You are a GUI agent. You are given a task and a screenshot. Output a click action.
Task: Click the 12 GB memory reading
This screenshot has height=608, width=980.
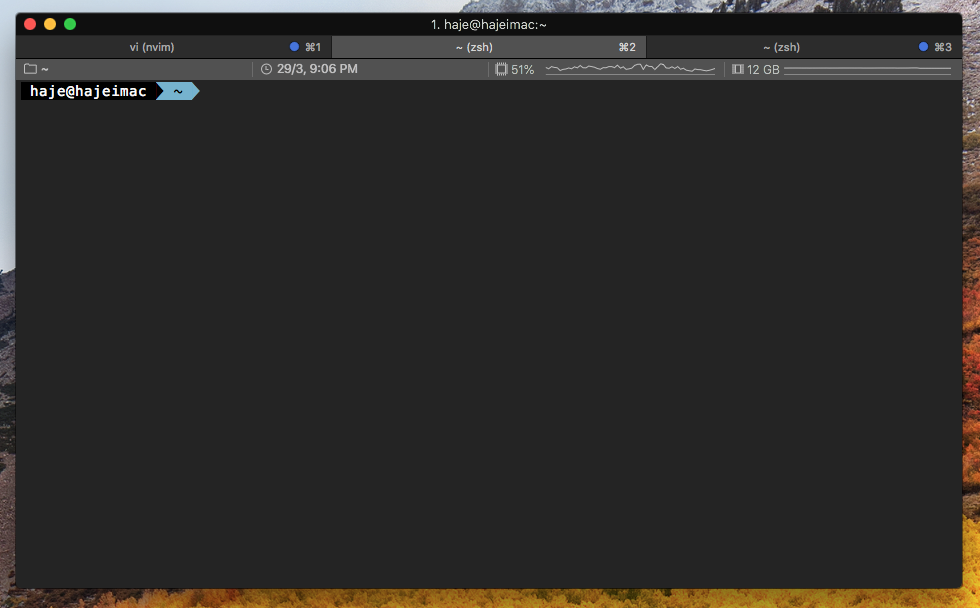[x=763, y=70]
